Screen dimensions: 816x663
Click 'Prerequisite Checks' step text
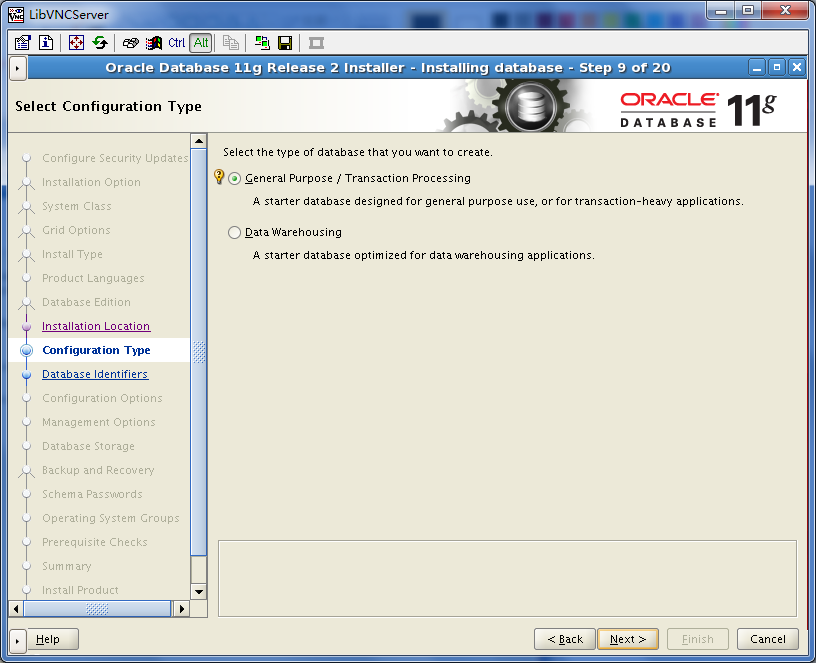click(95, 542)
